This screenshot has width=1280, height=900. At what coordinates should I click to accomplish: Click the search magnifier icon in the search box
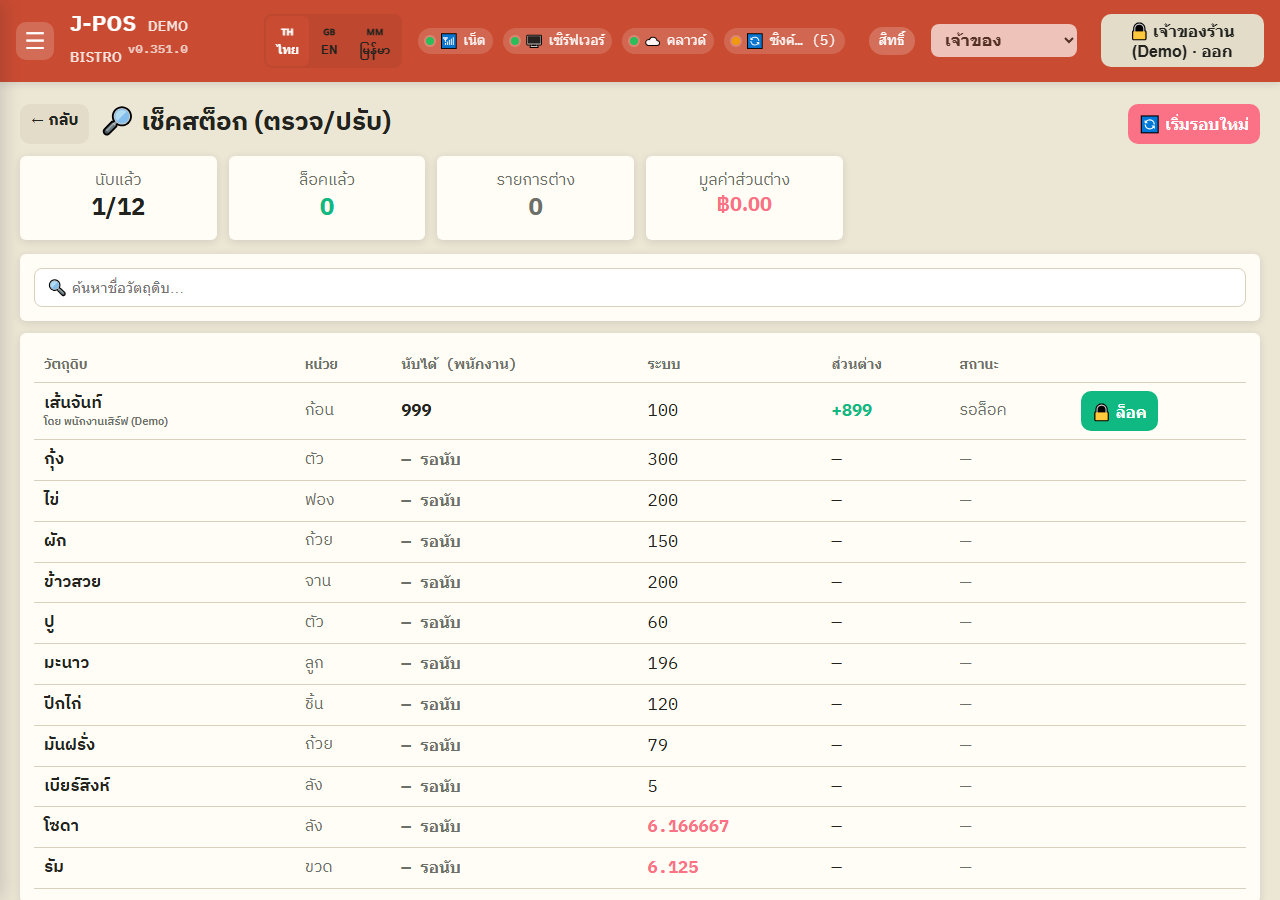(x=57, y=288)
